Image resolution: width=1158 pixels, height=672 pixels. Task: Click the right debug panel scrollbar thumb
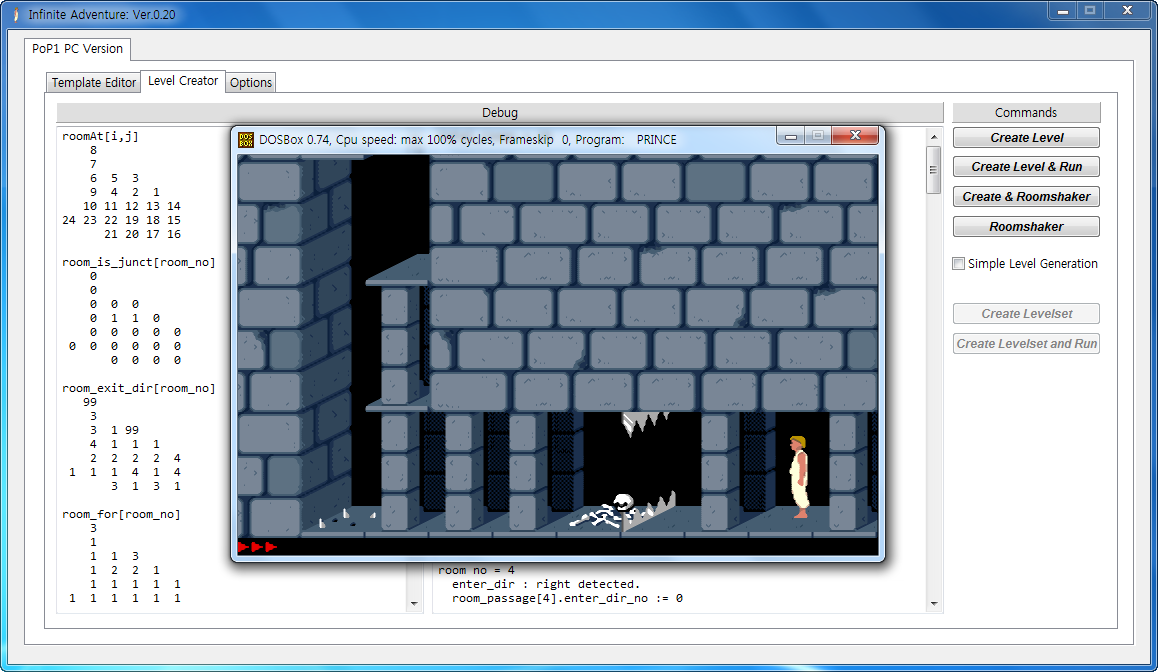pos(933,170)
